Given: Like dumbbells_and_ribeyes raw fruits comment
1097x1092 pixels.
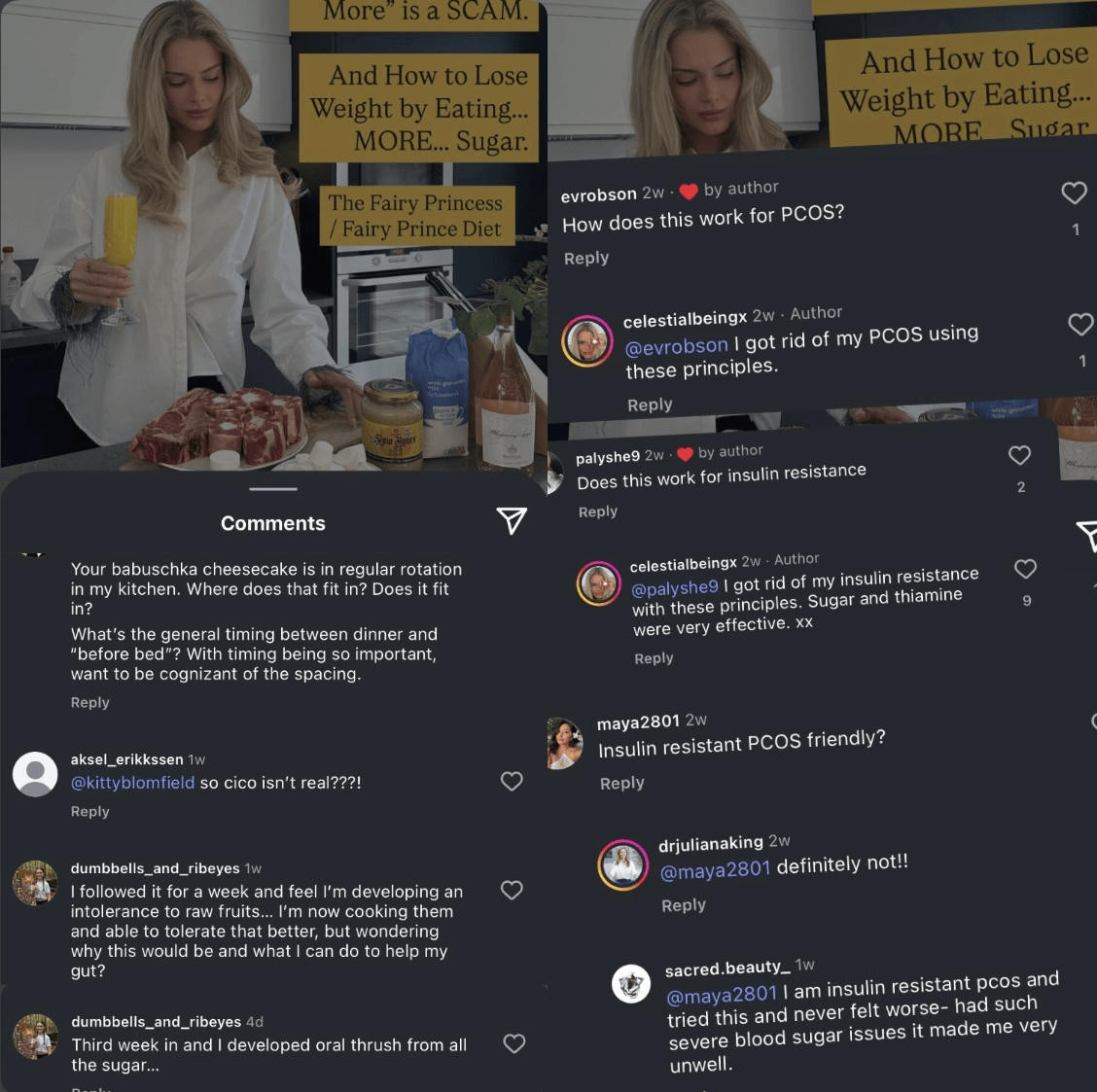Looking at the screenshot, I should click(x=513, y=890).
